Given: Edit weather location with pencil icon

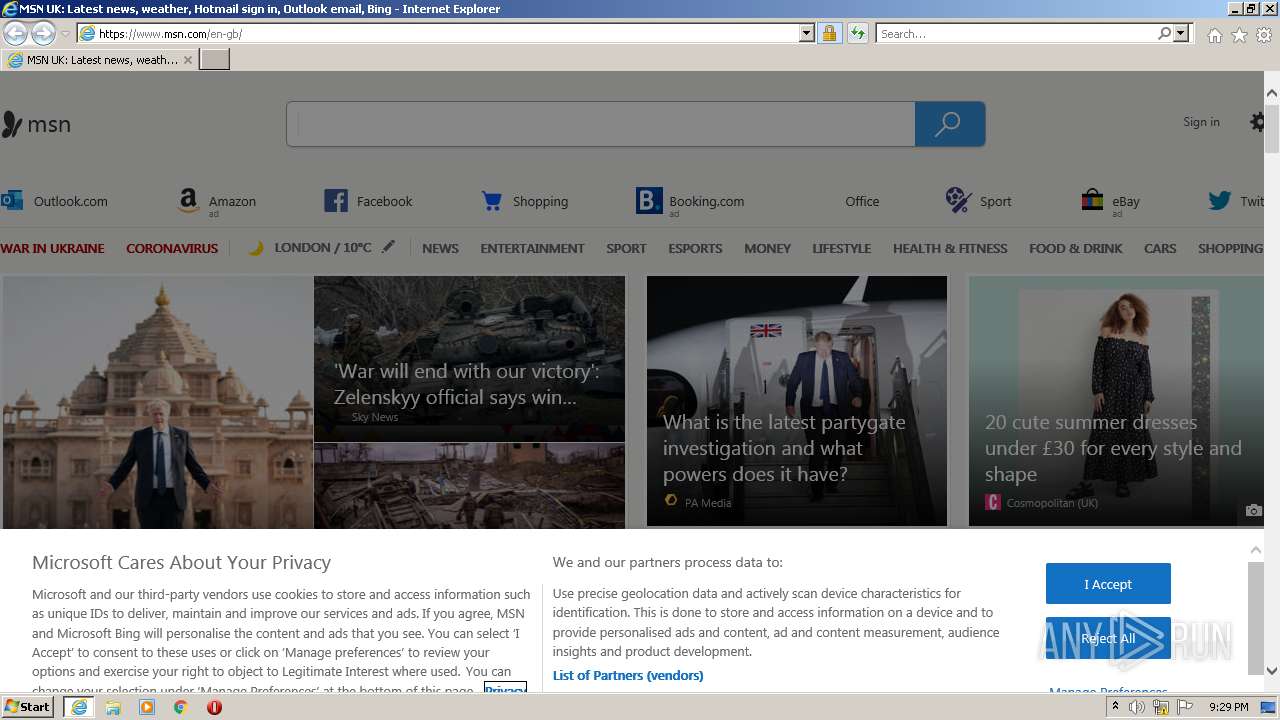Looking at the screenshot, I should click(x=388, y=247).
